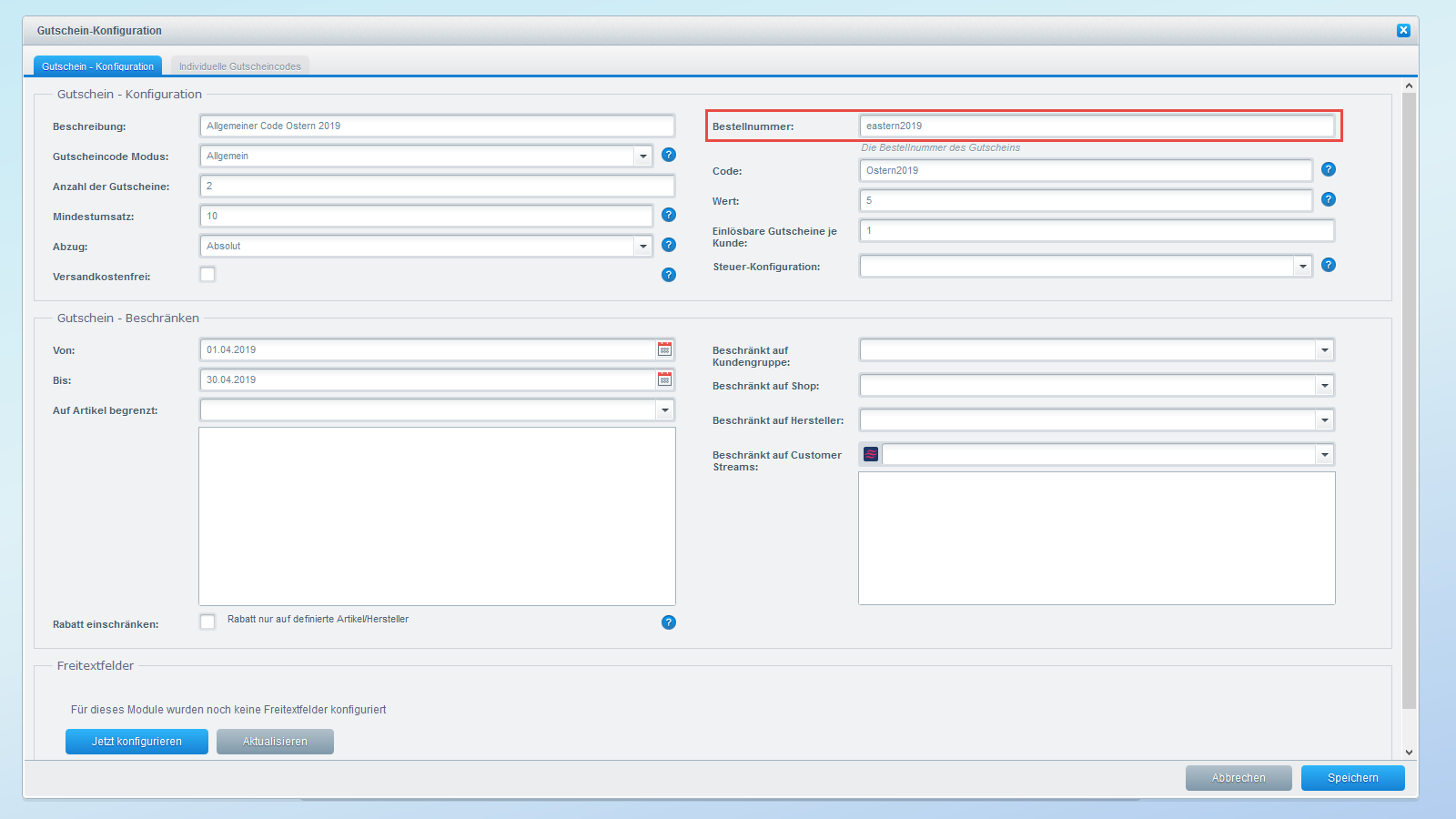This screenshot has width=1456, height=819.
Task: Close the Gutschein-Konfiguration window
Action: (1403, 30)
